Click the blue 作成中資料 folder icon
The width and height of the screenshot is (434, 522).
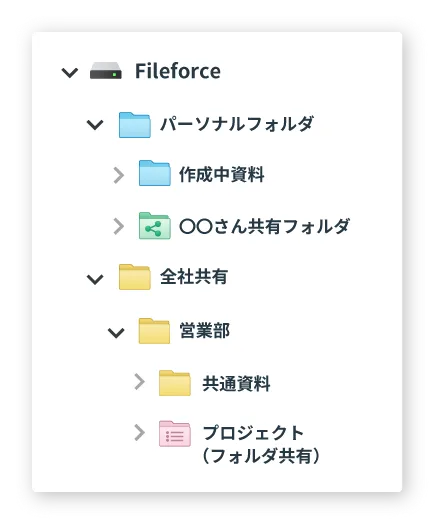(155, 173)
